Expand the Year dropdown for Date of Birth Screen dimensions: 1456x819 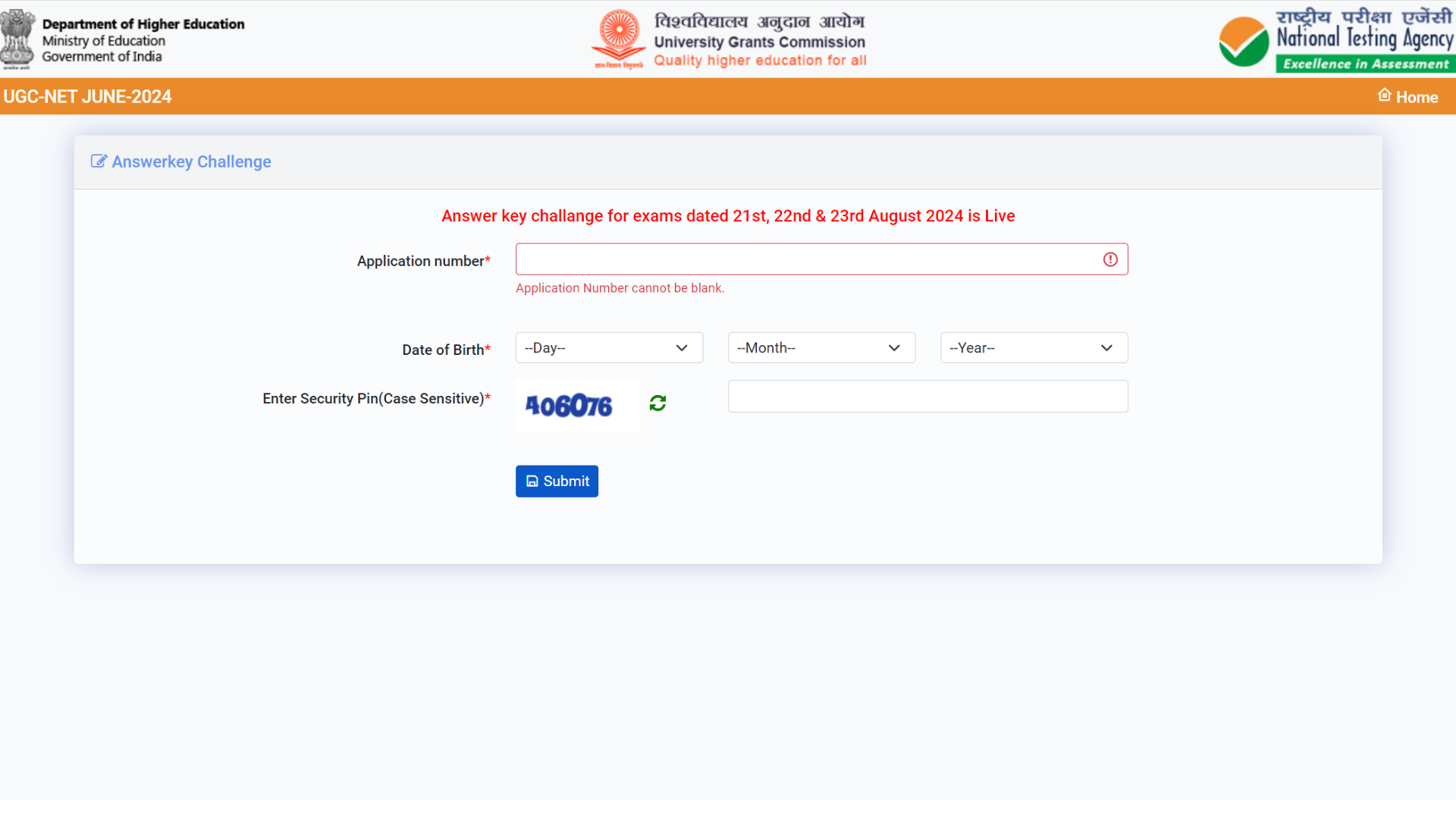coord(1034,347)
